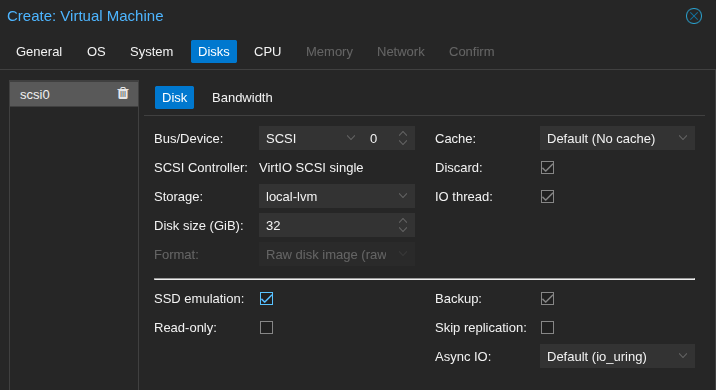Close the Create Virtual Machine dialog
Viewport: 716px width, 390px height.
tap(694, 16)
